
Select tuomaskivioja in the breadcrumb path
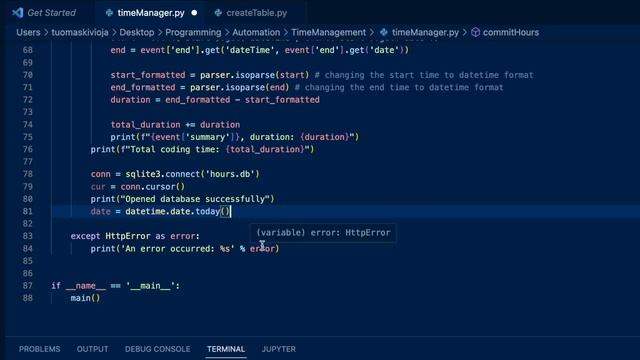tap(80, 32)
